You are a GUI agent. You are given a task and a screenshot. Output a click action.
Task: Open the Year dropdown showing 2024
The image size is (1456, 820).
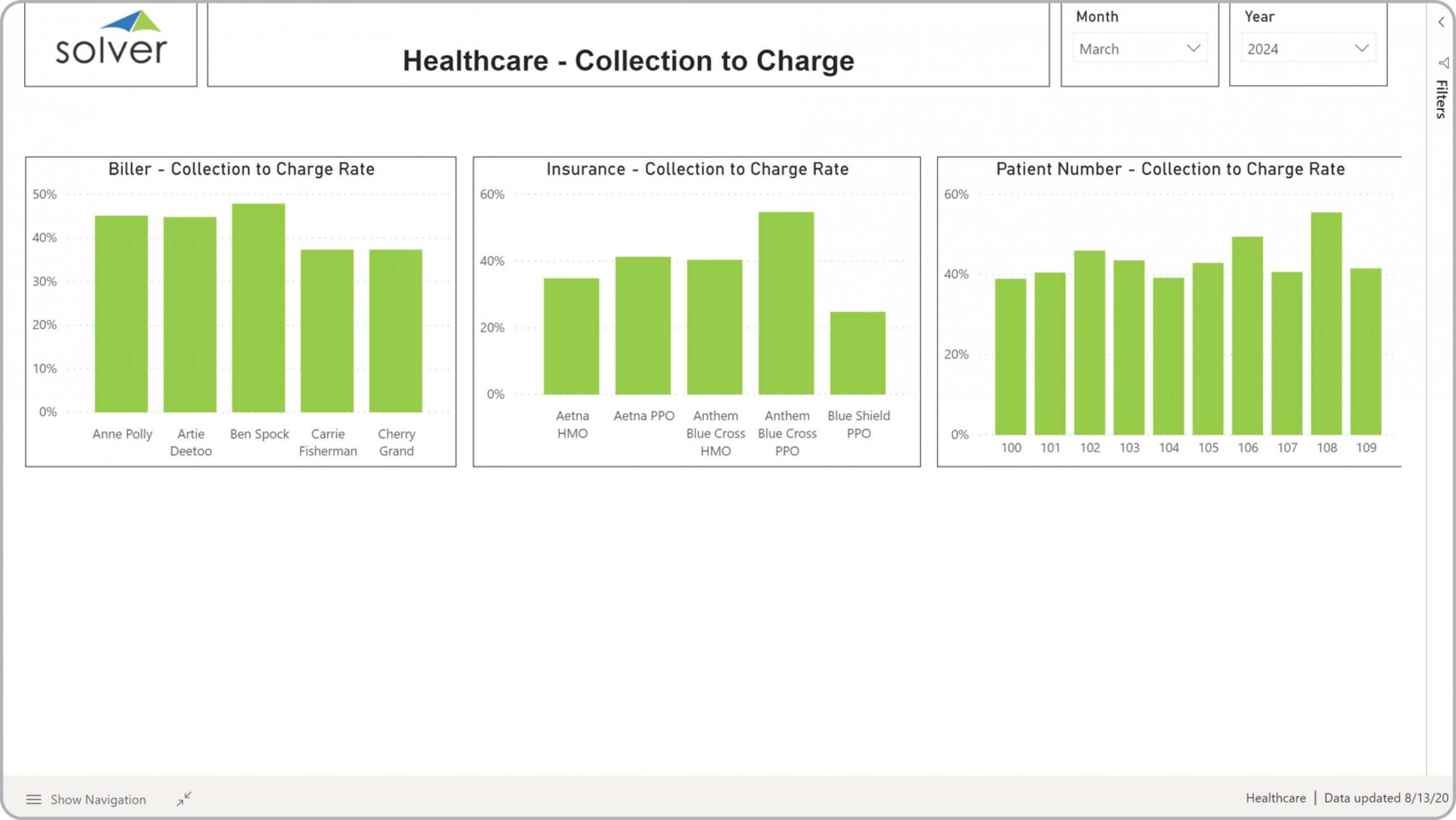(x=1308, y=49)
